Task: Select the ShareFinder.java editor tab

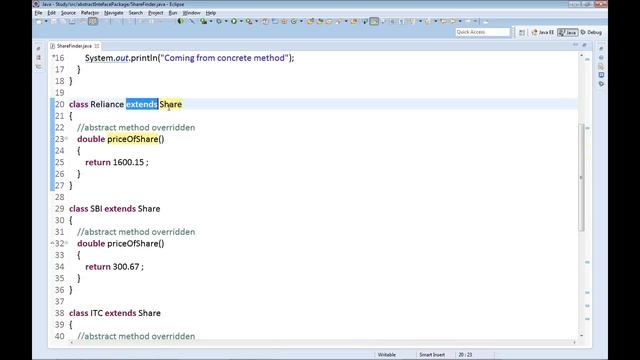Action: (x=74, y=46)
